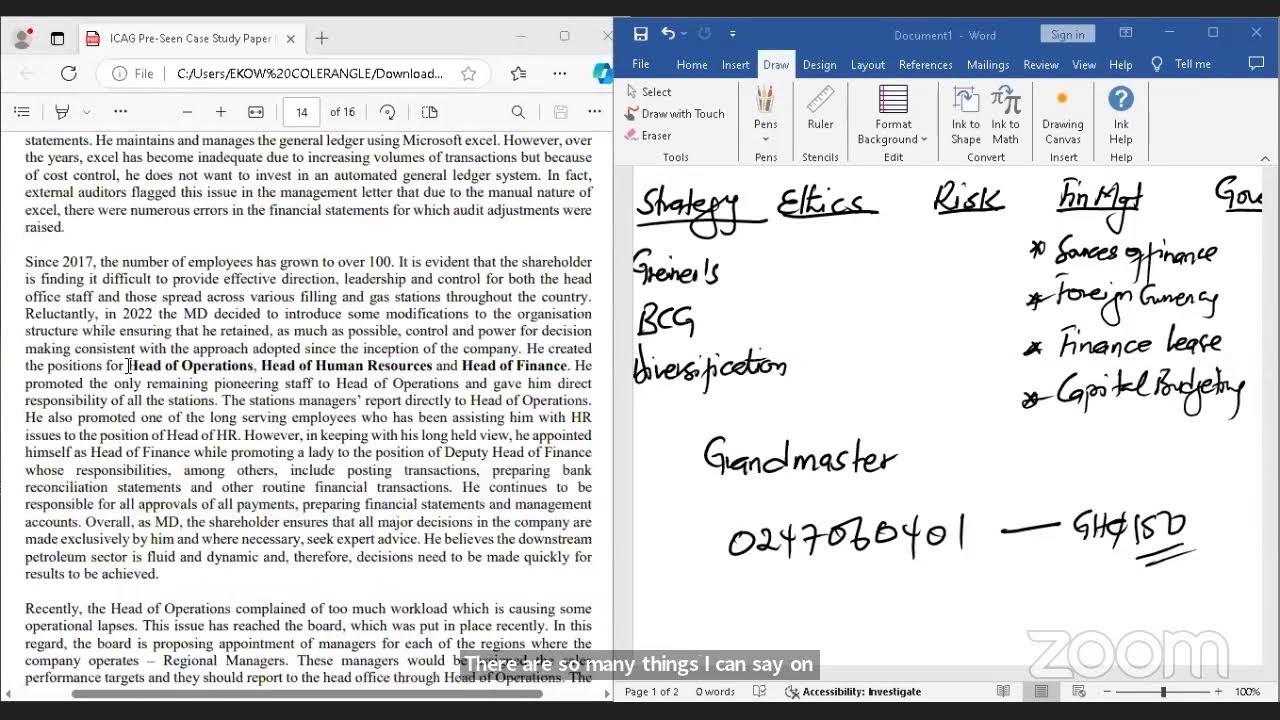Open the Pens gallery
Screen dimensions: 1280x720
pos(766,114)
